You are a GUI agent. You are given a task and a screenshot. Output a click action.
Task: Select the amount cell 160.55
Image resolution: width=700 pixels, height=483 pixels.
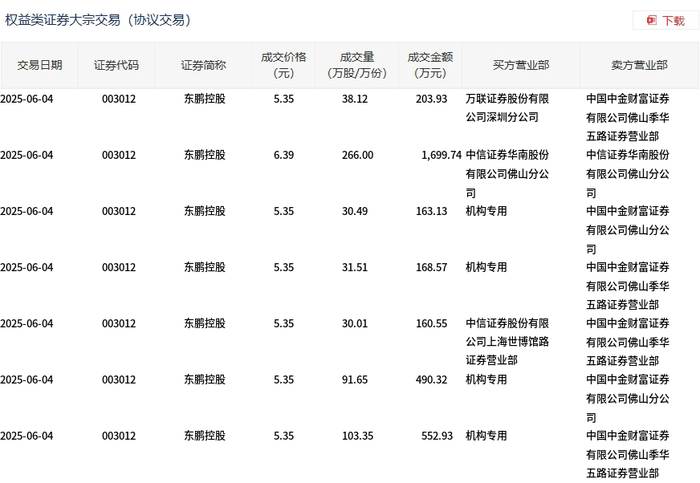pos(431,324)
